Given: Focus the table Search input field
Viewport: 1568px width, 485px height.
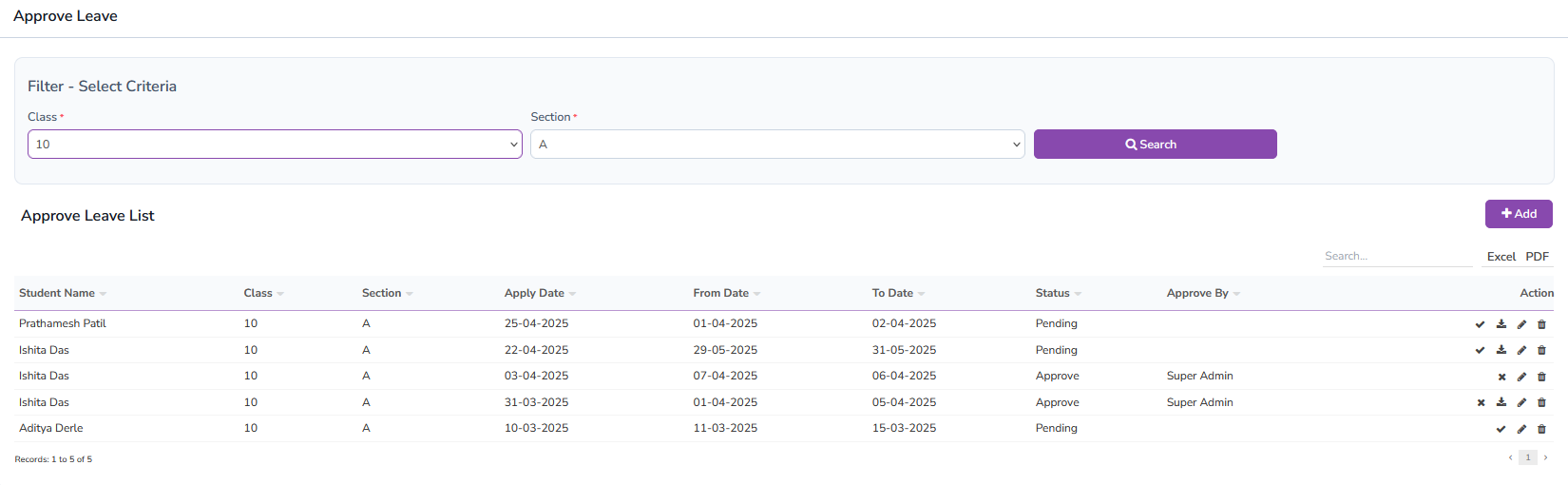Looking at the screenshot, I should 1396,256.
